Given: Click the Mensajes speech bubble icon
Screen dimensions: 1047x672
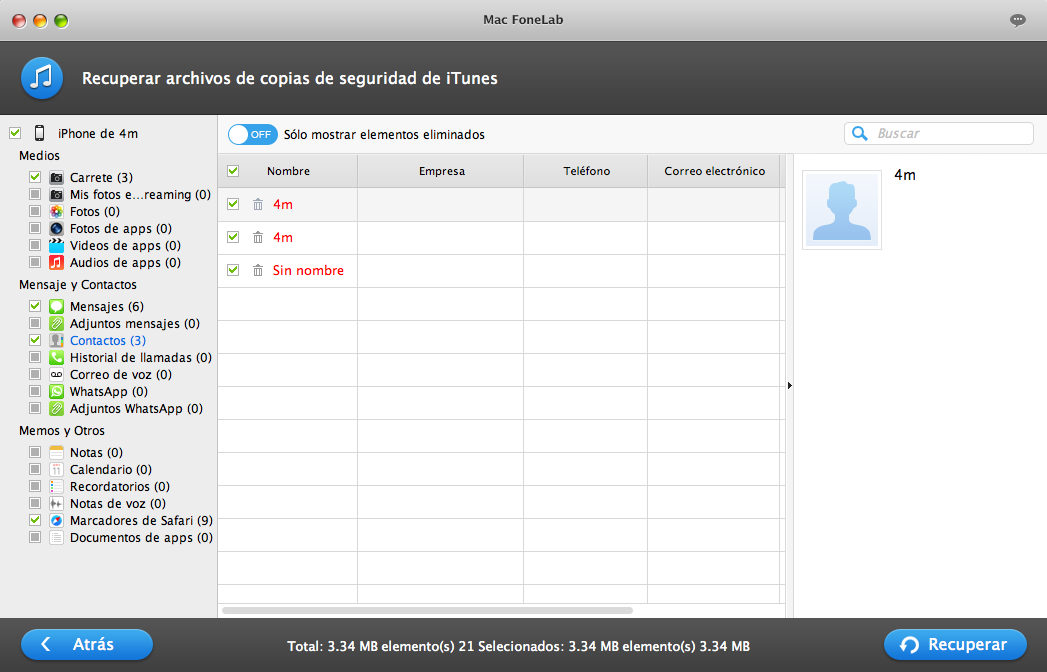Looking at the screenshot, I should point(57,307).
